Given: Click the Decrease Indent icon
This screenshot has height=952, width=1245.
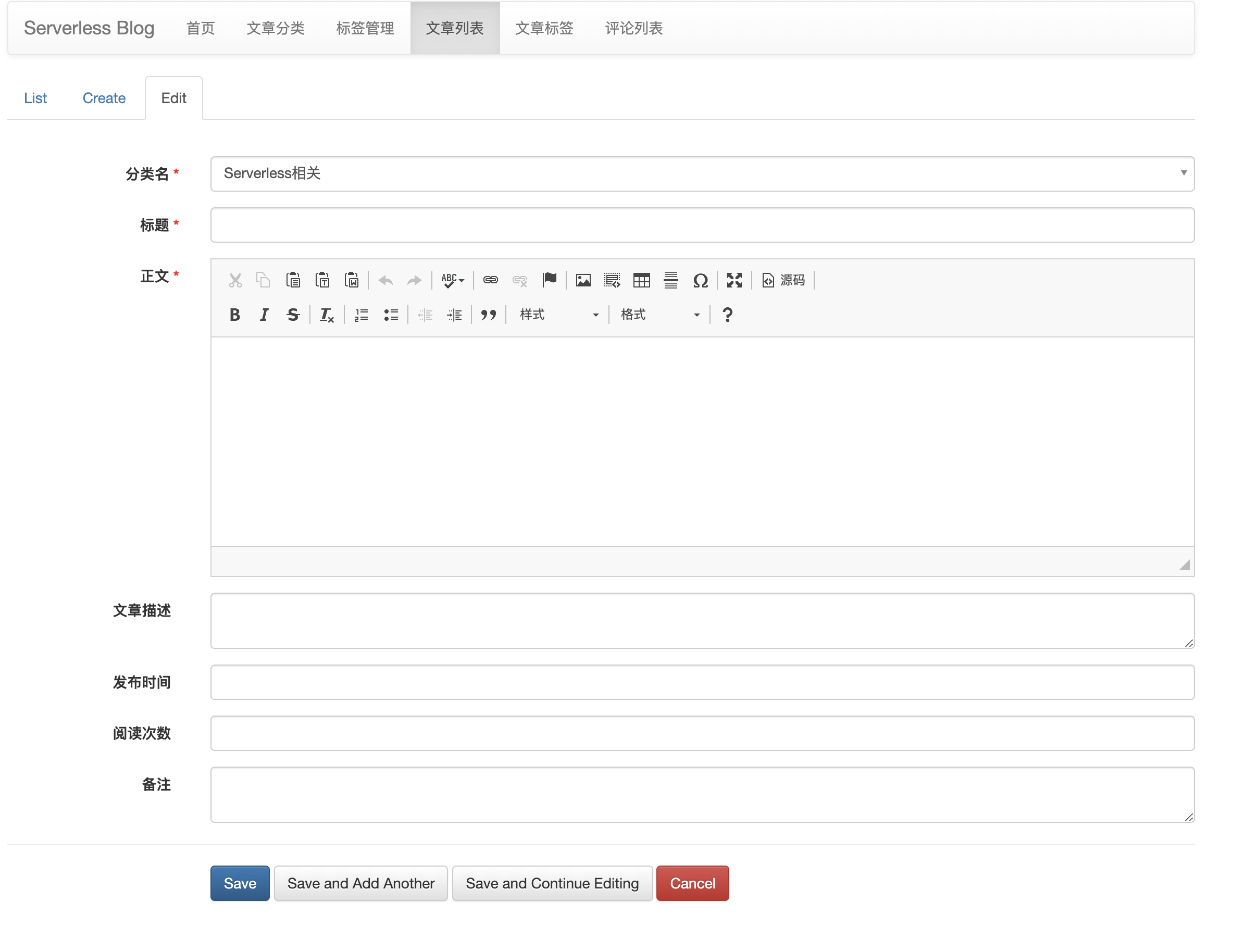Looking at the screenshot, I should pyautogui.click(x=425, y=315).
